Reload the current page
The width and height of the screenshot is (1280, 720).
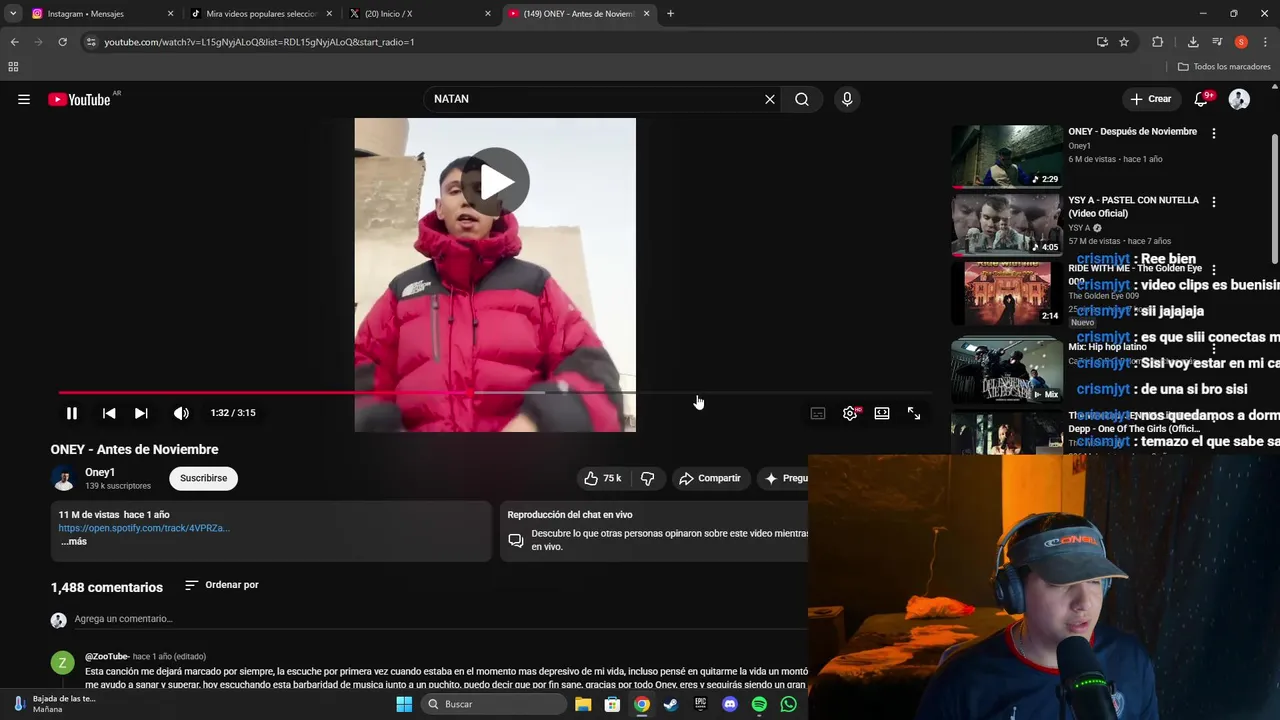(x=62, y=42)
